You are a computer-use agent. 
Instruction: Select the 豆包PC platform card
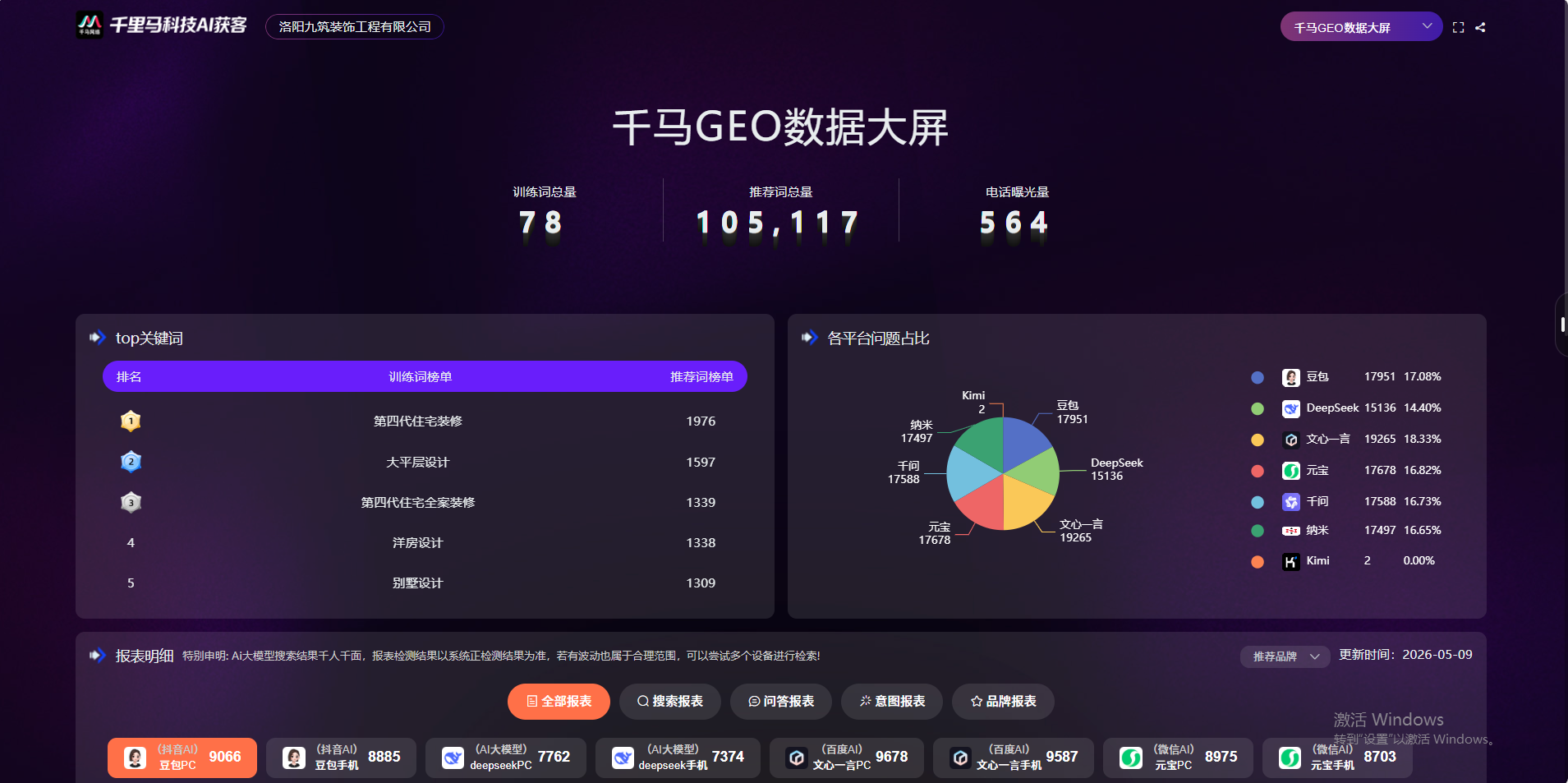point(182,758)
